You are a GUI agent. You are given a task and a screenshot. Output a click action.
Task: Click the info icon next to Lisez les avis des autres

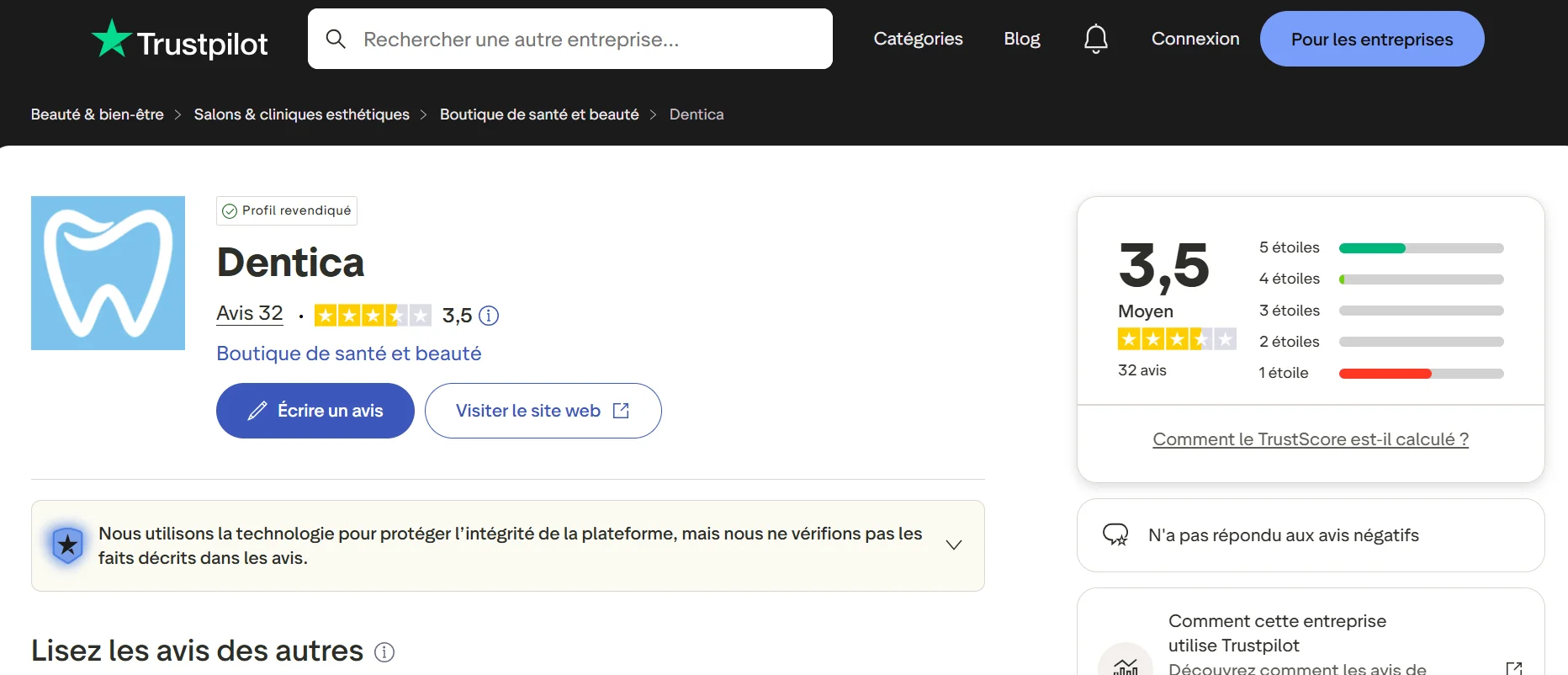[384, 652]
